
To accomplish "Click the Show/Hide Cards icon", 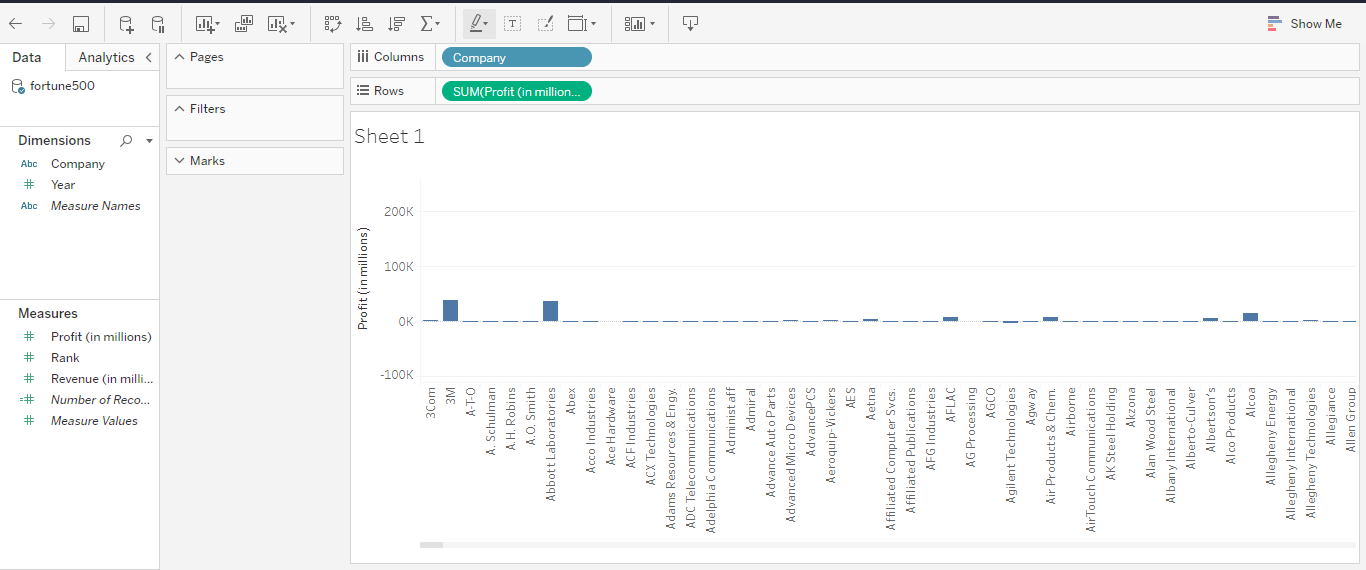I will coord(635,24).
